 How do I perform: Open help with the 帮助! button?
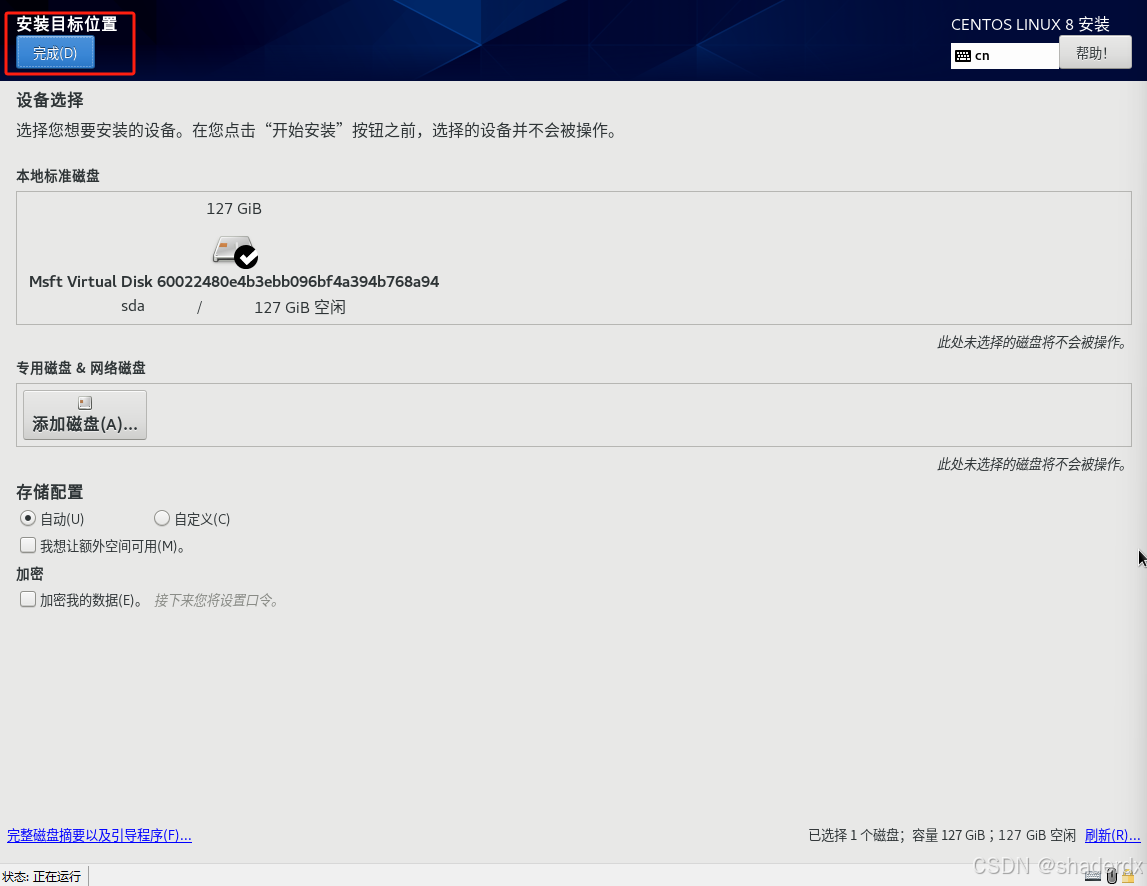point(1094,53)
